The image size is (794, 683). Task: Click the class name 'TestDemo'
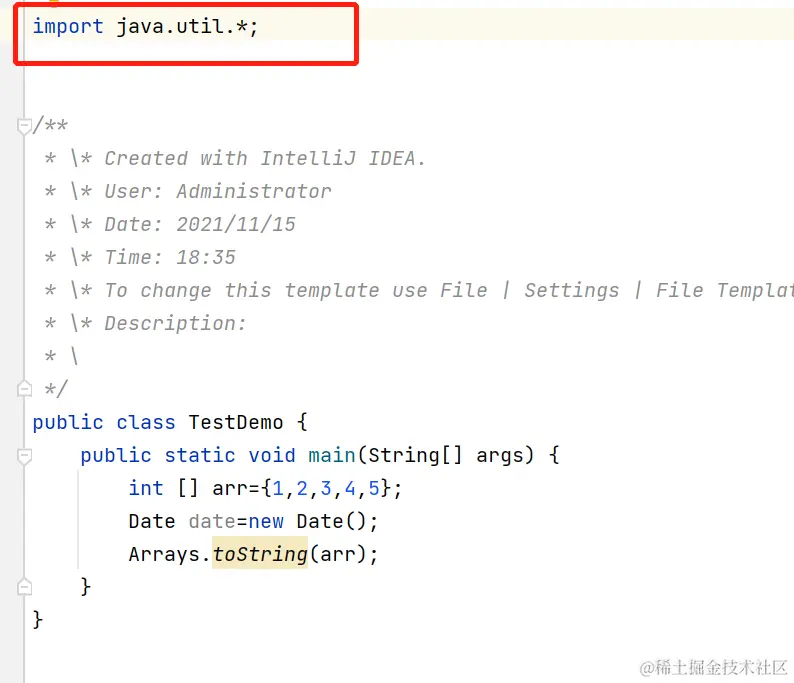click(x=235, y=422)
